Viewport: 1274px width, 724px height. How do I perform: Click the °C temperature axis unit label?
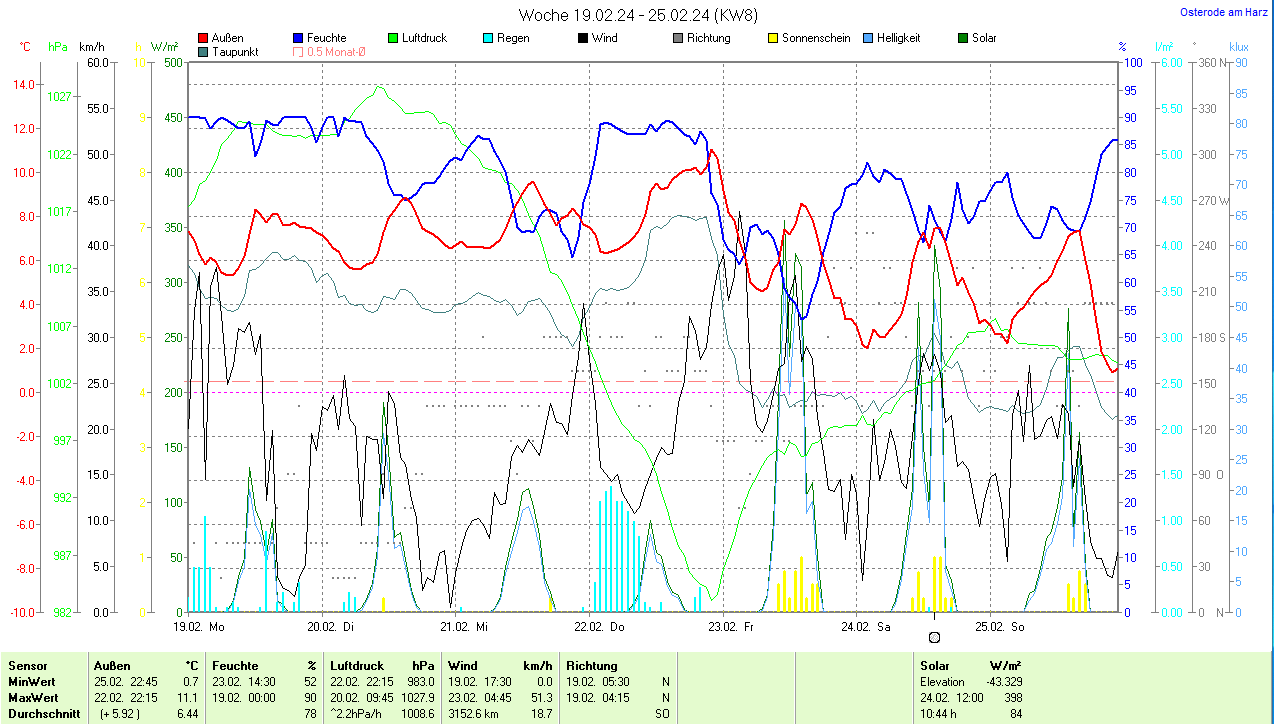point(25,47)
